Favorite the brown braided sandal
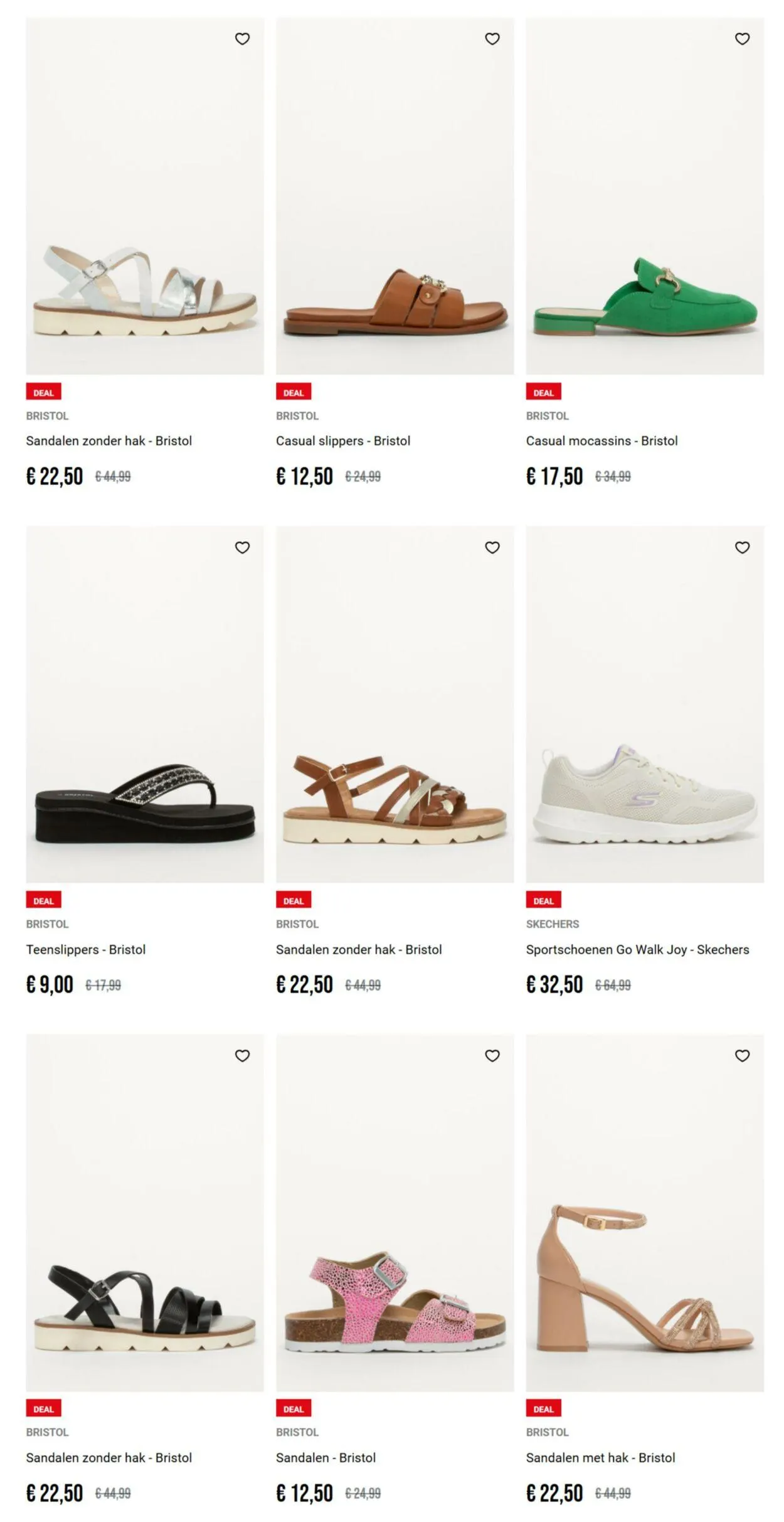 click(492, 548)
